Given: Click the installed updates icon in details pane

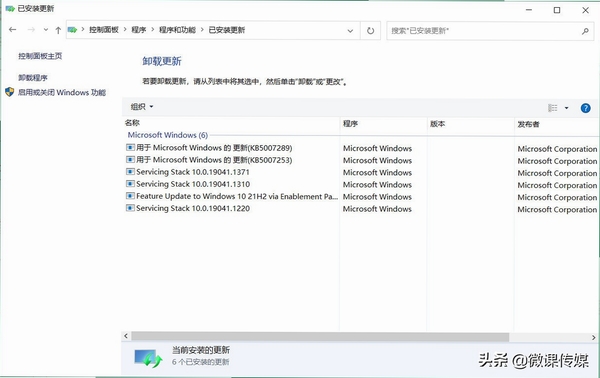Looking at the screenshot, I should point(148,358).
